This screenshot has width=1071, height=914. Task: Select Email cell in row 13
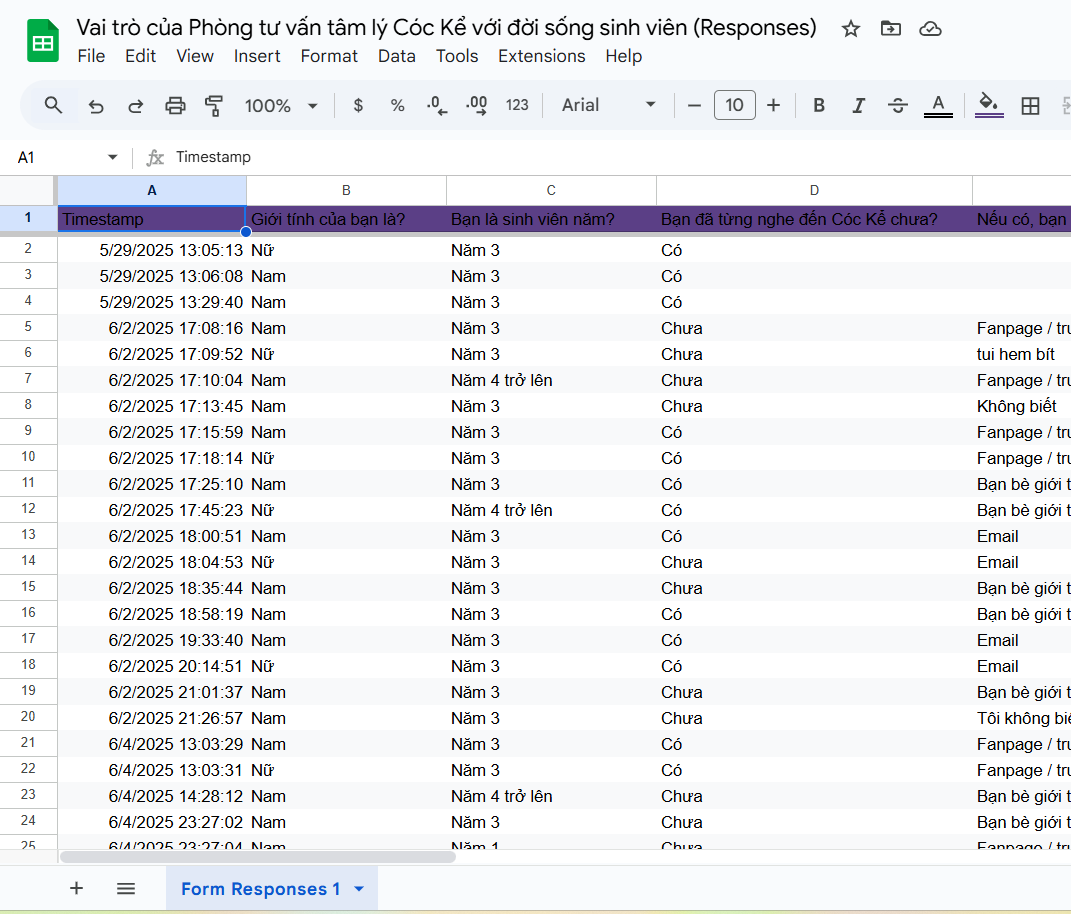(1022, 536)
